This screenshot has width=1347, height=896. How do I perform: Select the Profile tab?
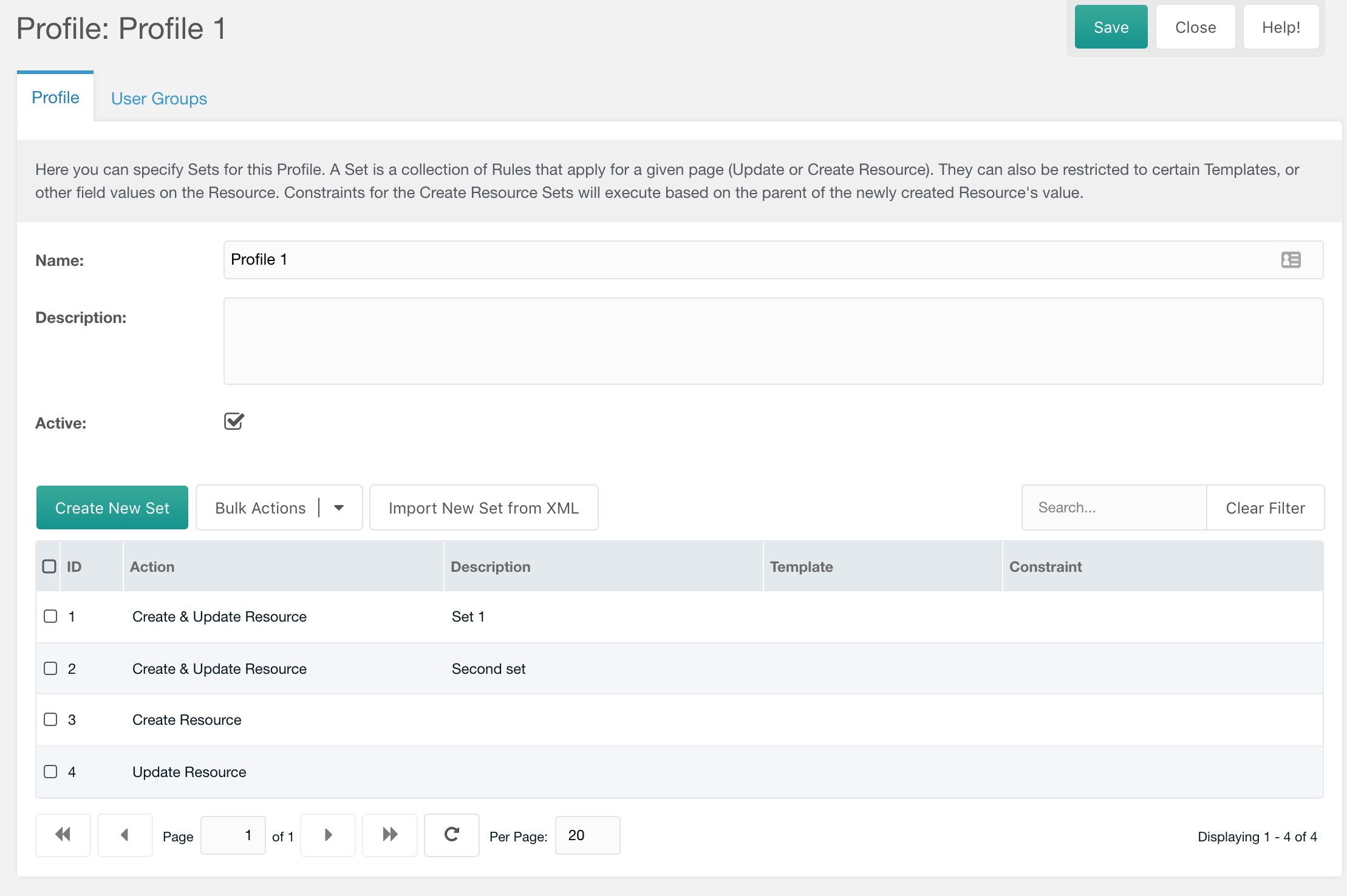point(55,97)
